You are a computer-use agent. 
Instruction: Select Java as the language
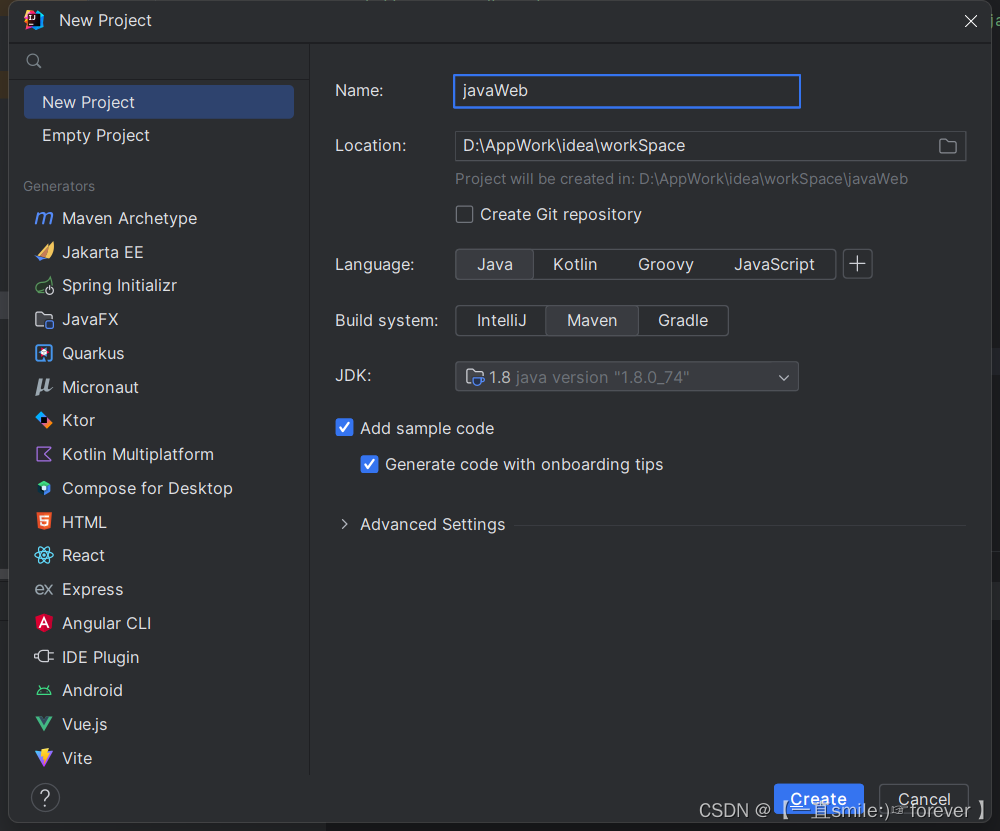click(x=495, y=264)
